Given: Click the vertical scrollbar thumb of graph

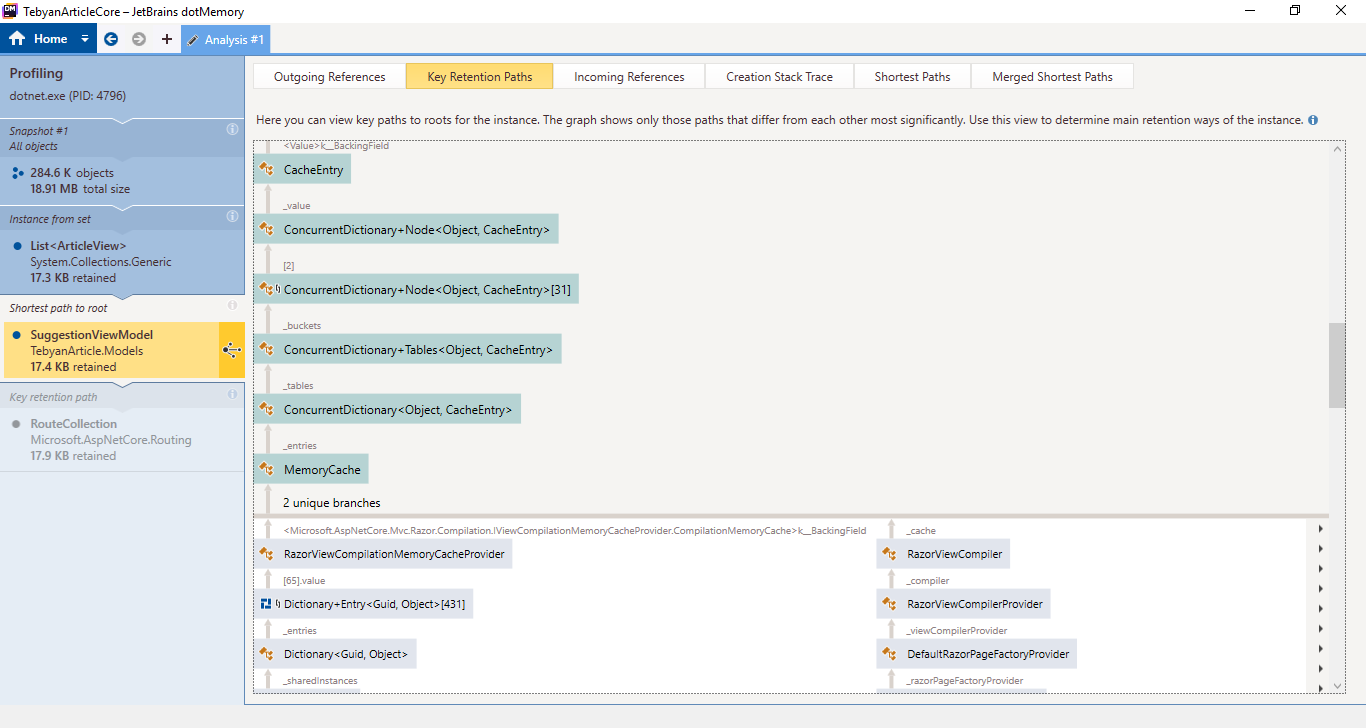Looking at the screenshot, I should [1337, 365].
